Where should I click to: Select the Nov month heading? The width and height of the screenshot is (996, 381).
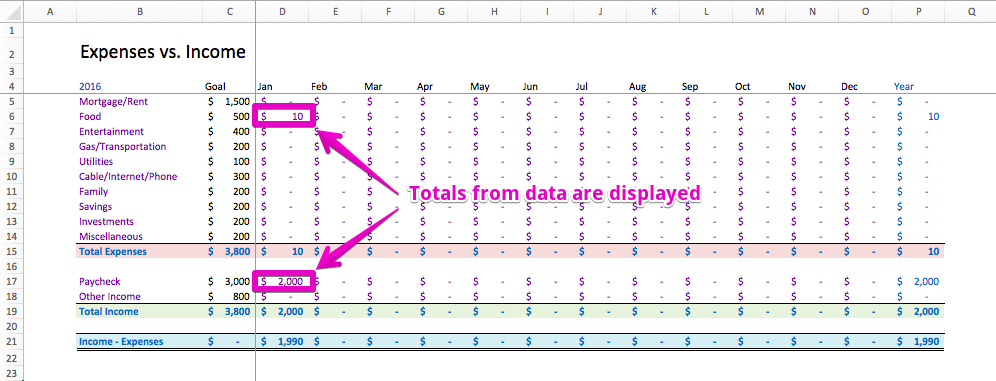(797, 86)
